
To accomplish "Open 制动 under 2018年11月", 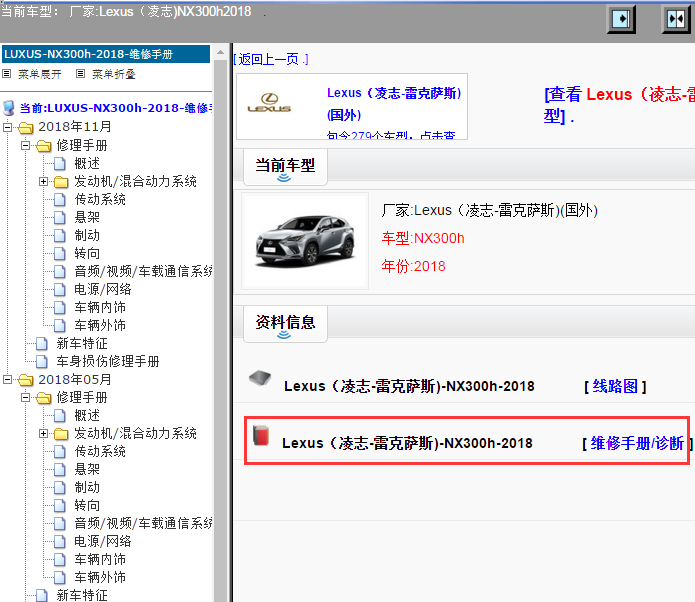I will click(x=87, y=235).
